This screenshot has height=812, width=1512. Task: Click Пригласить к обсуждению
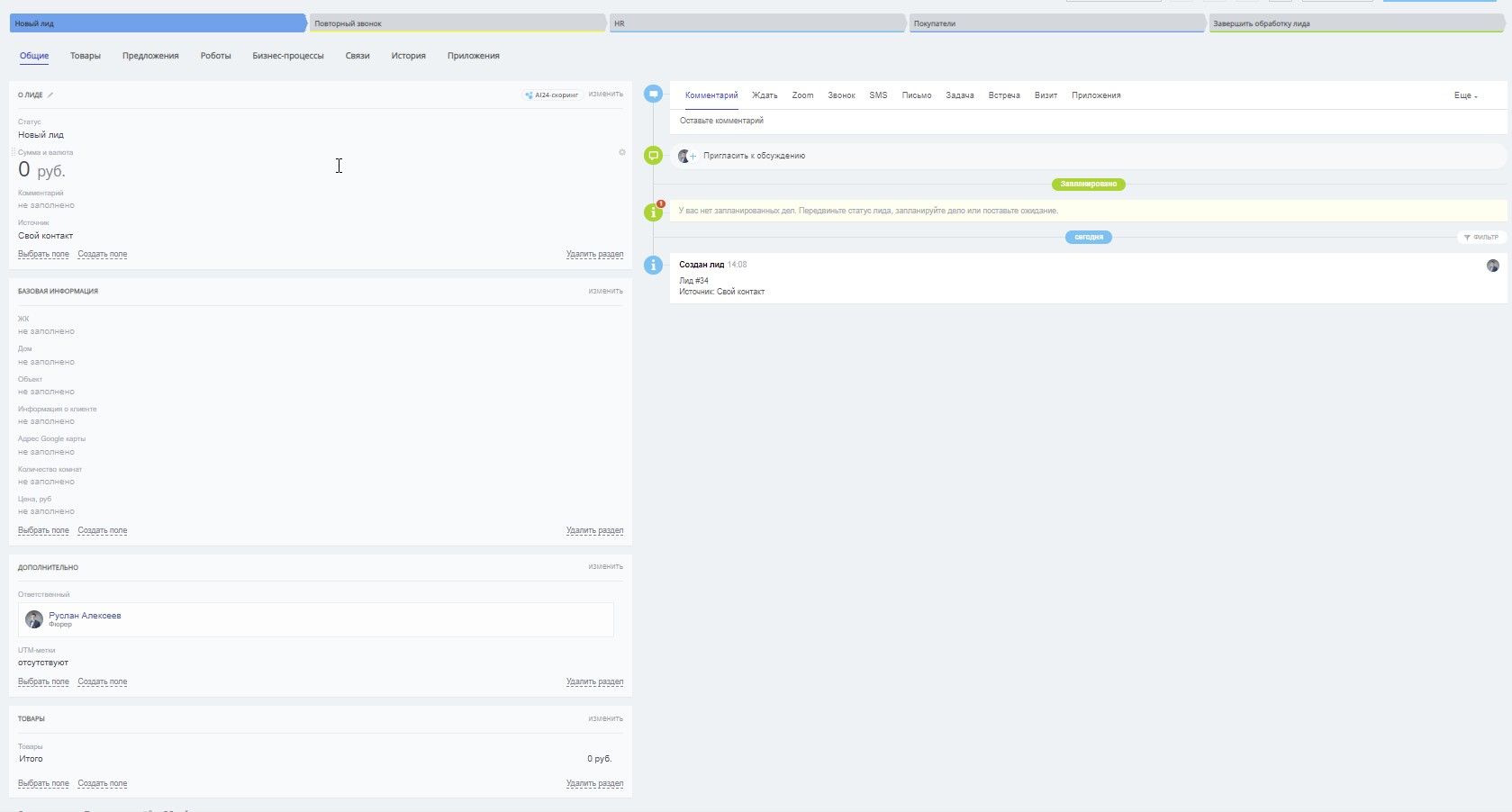tap(754, 156)
